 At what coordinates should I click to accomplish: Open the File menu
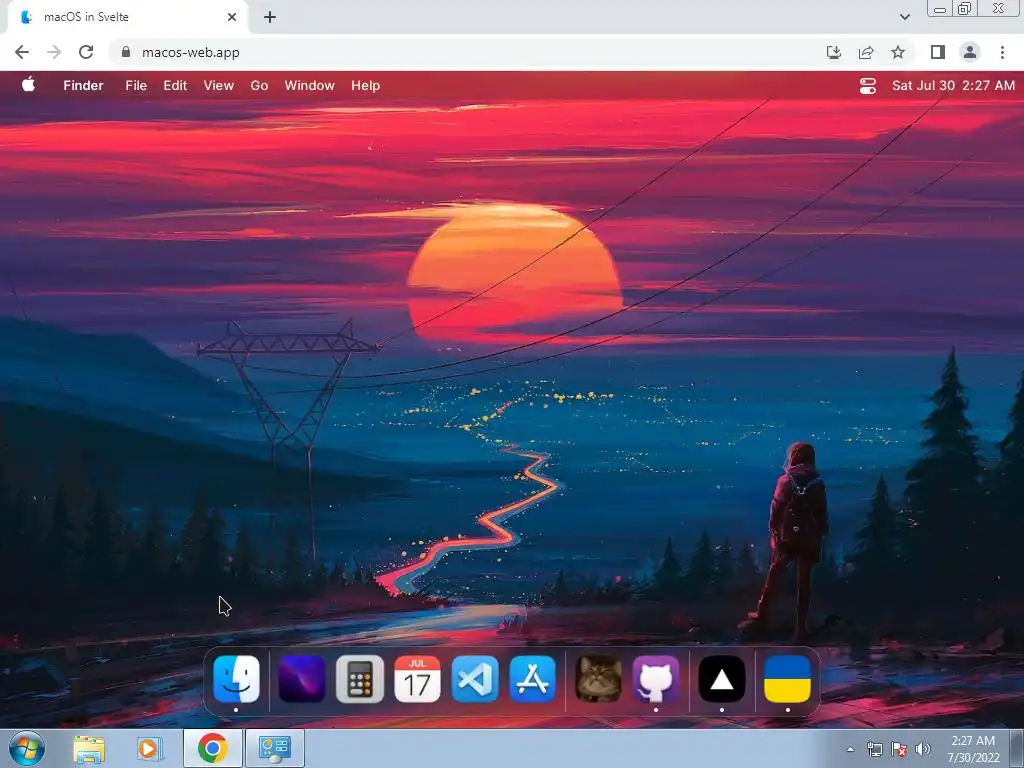pos(136,86)
